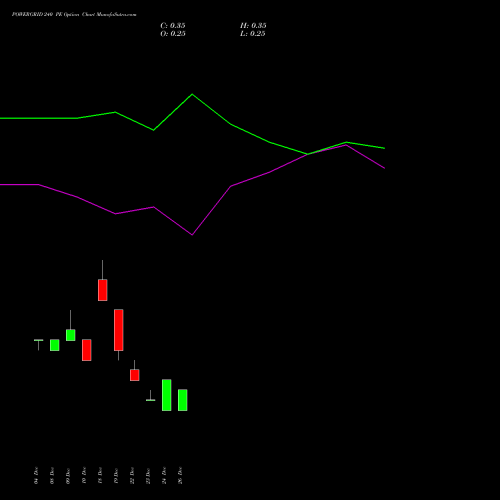The image size is (500, 500).
Task: Select the 23 Dec date label
Action: (148, 476)
